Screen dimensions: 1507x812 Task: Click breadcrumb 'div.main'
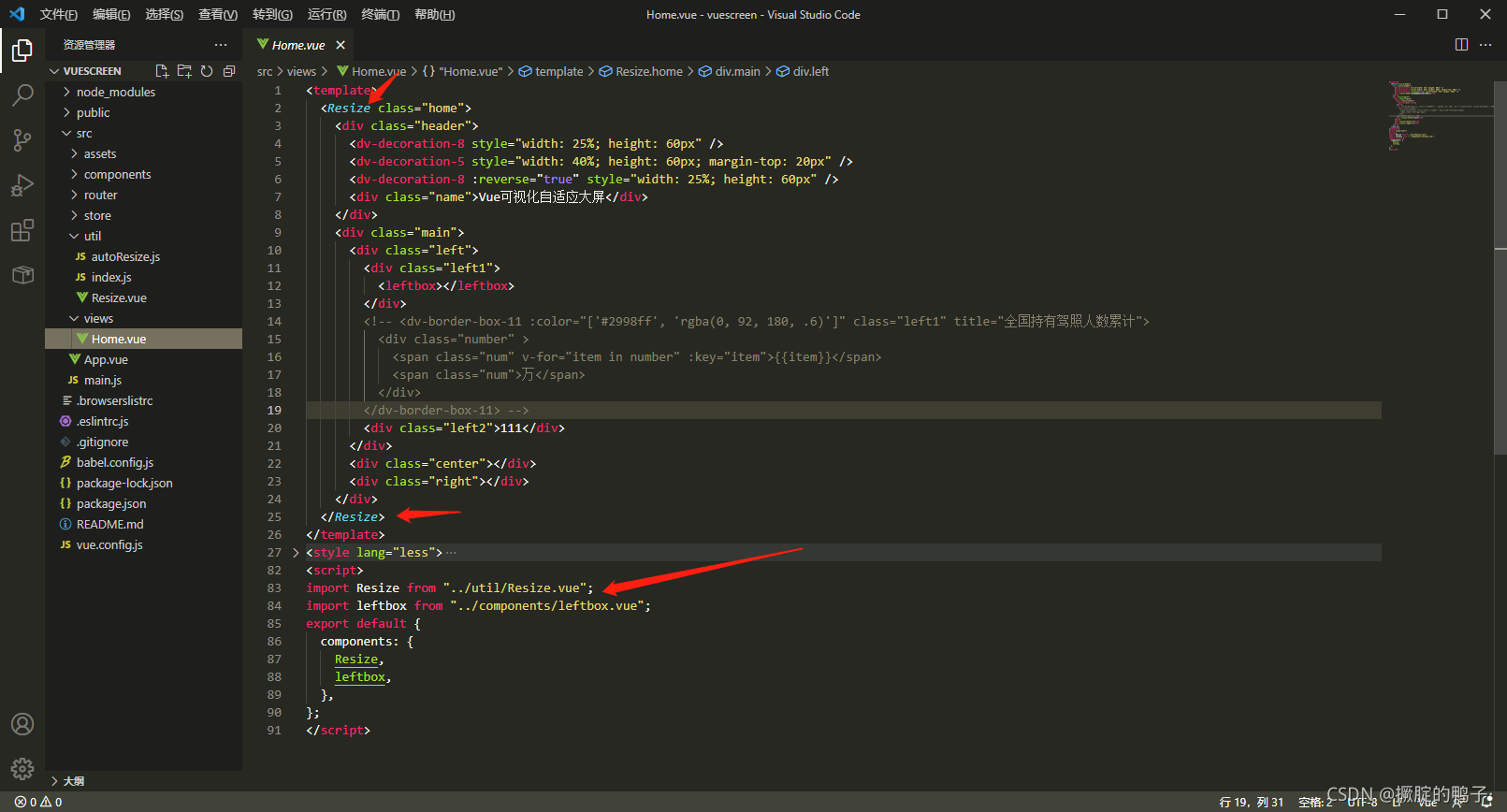pos(737,71)
